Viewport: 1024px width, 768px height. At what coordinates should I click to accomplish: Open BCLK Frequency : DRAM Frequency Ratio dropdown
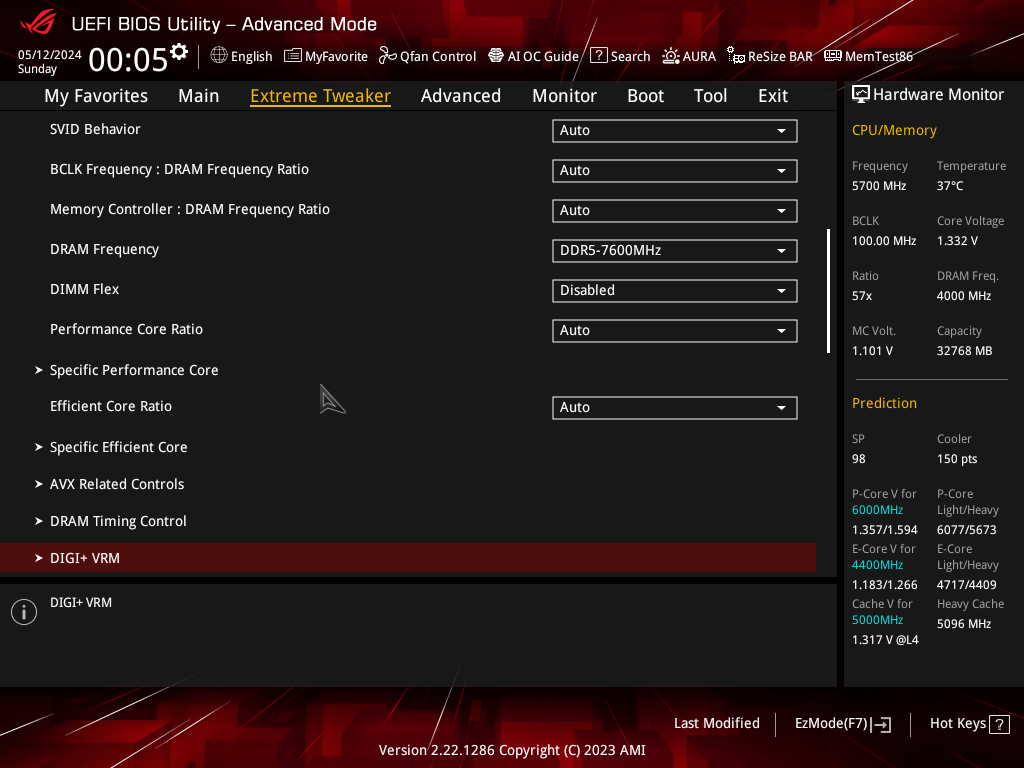click(x=675, y=170)
